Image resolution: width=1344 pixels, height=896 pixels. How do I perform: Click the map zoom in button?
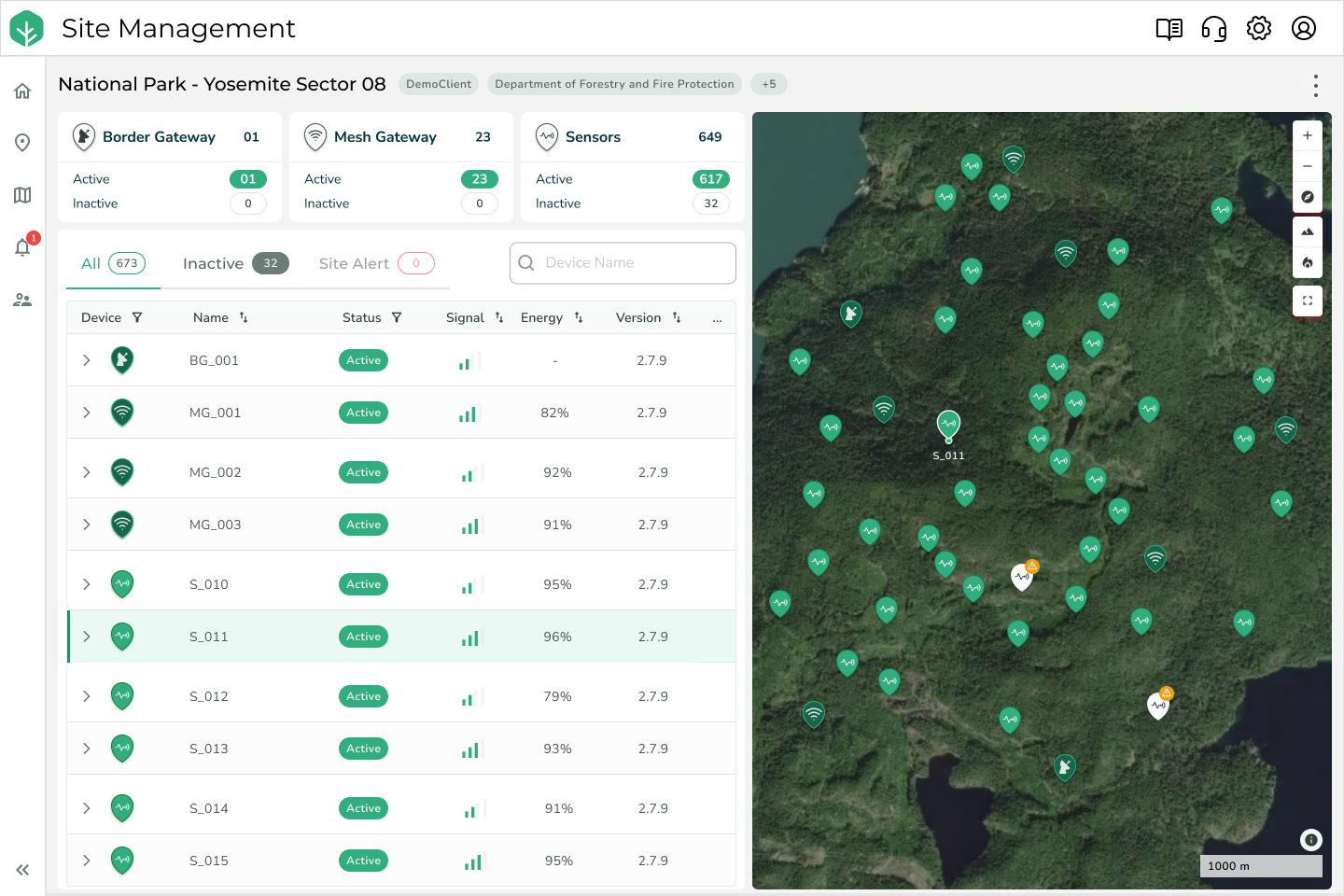point(1307,135)
